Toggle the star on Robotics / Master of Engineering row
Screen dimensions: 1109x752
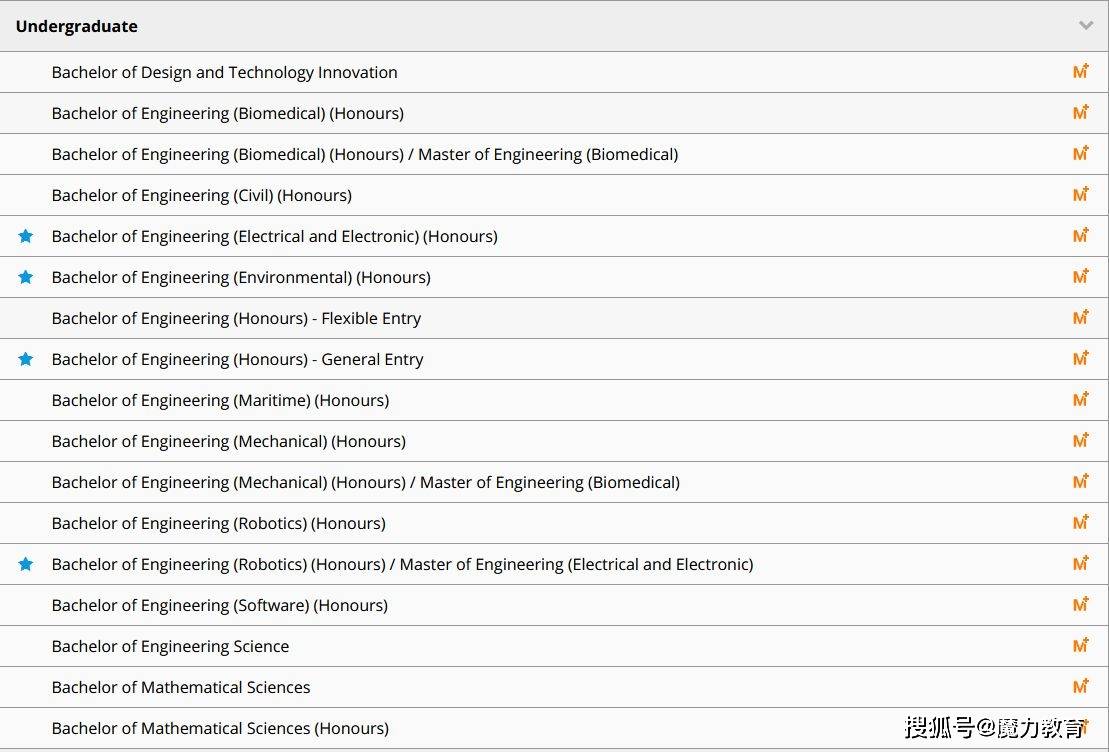(25, 564)
